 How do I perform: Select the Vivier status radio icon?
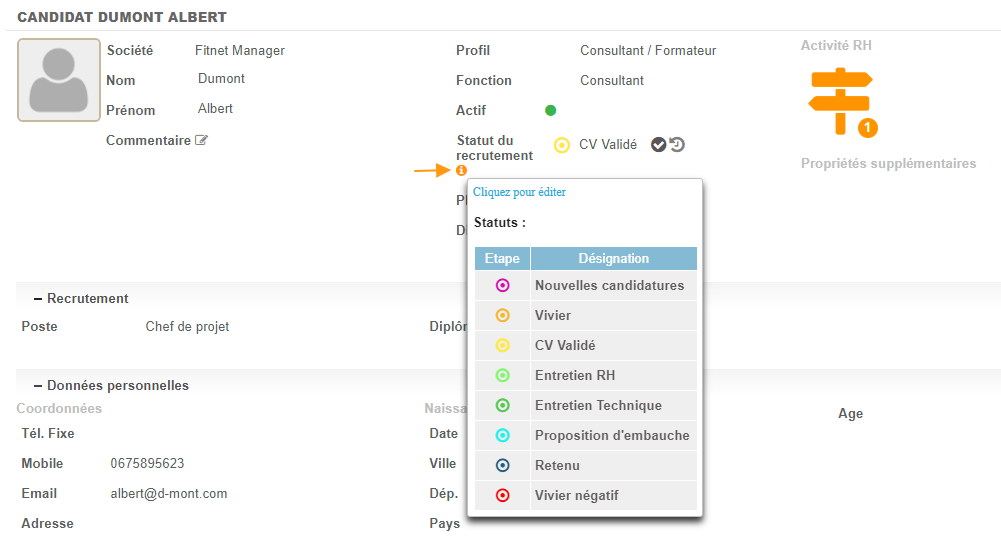point(502,316)
